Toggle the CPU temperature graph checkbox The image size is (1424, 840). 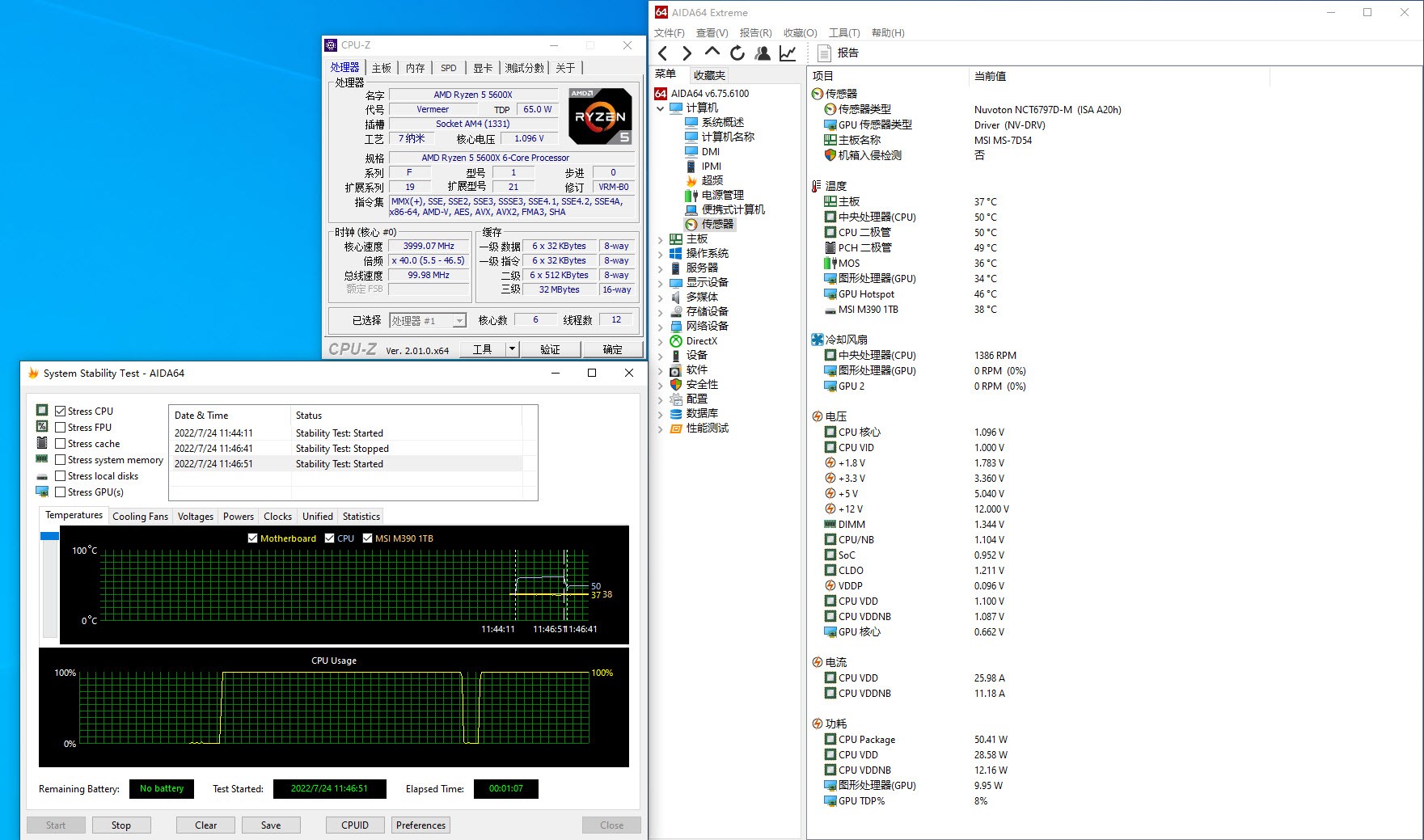pos(329,538)
